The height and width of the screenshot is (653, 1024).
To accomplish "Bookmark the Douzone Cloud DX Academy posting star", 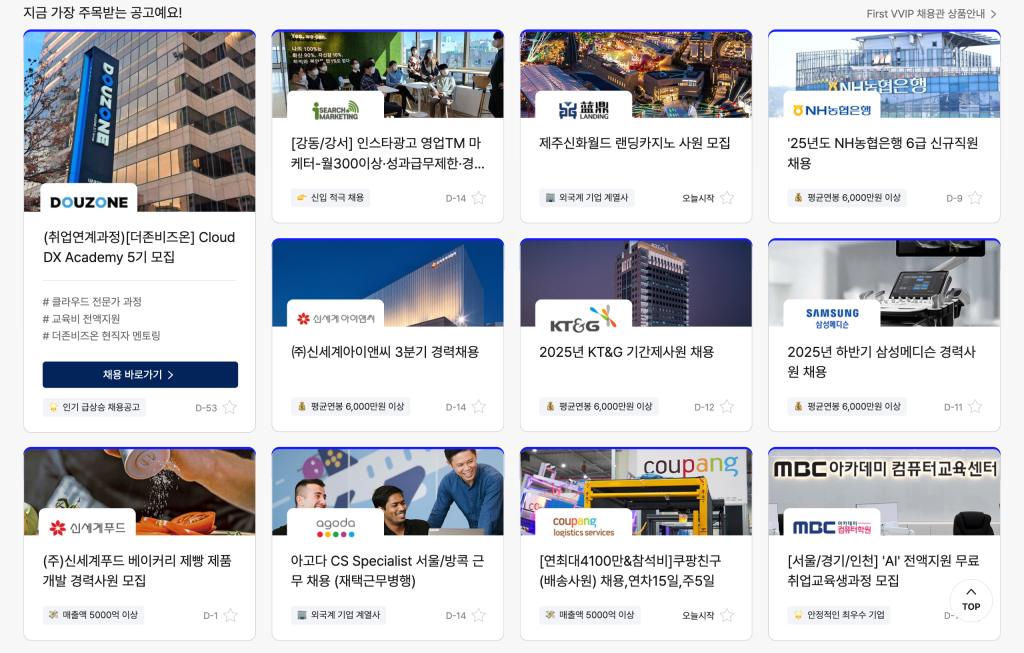I will 230,407.
